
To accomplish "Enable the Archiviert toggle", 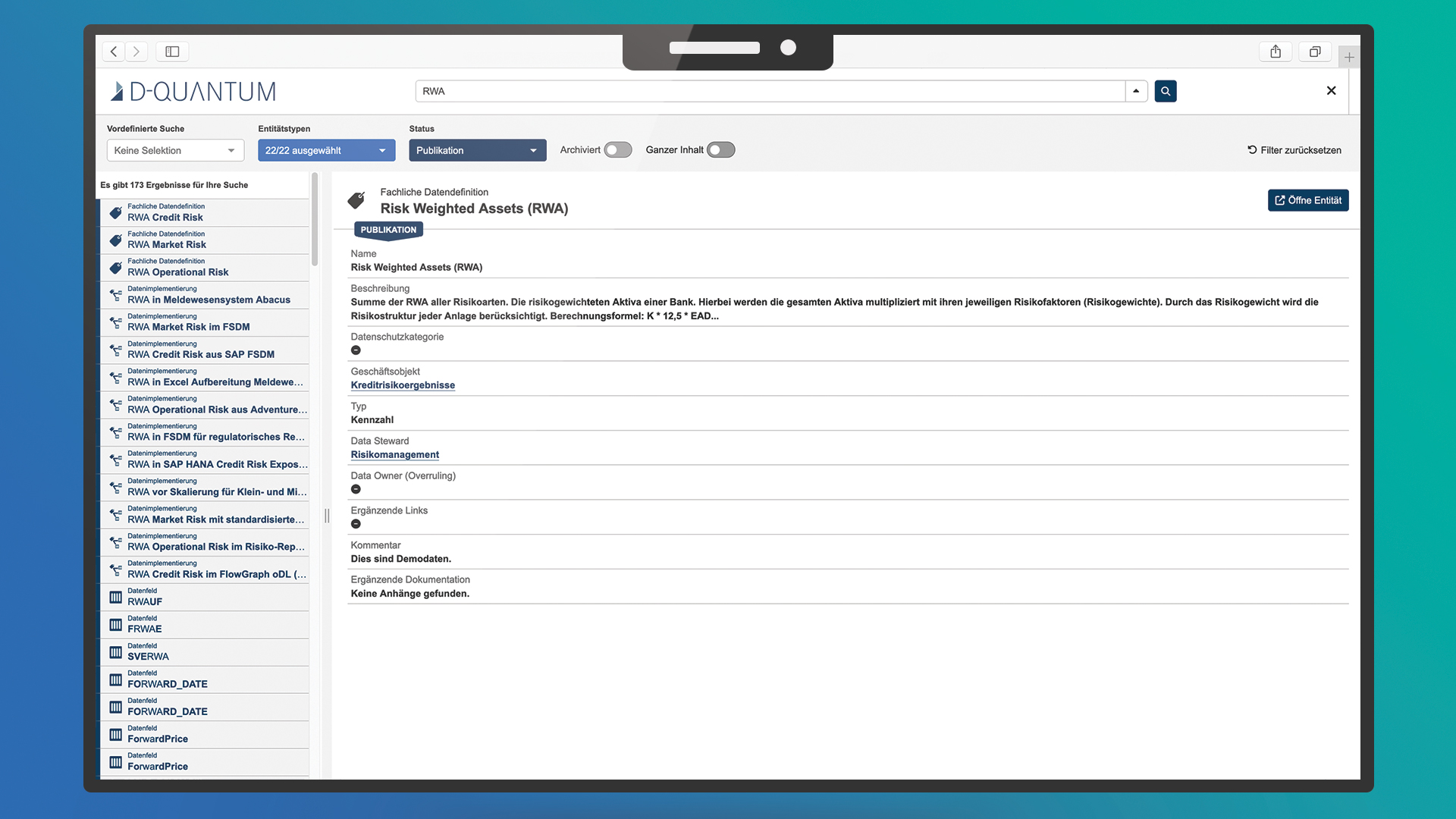I will 617,150.
